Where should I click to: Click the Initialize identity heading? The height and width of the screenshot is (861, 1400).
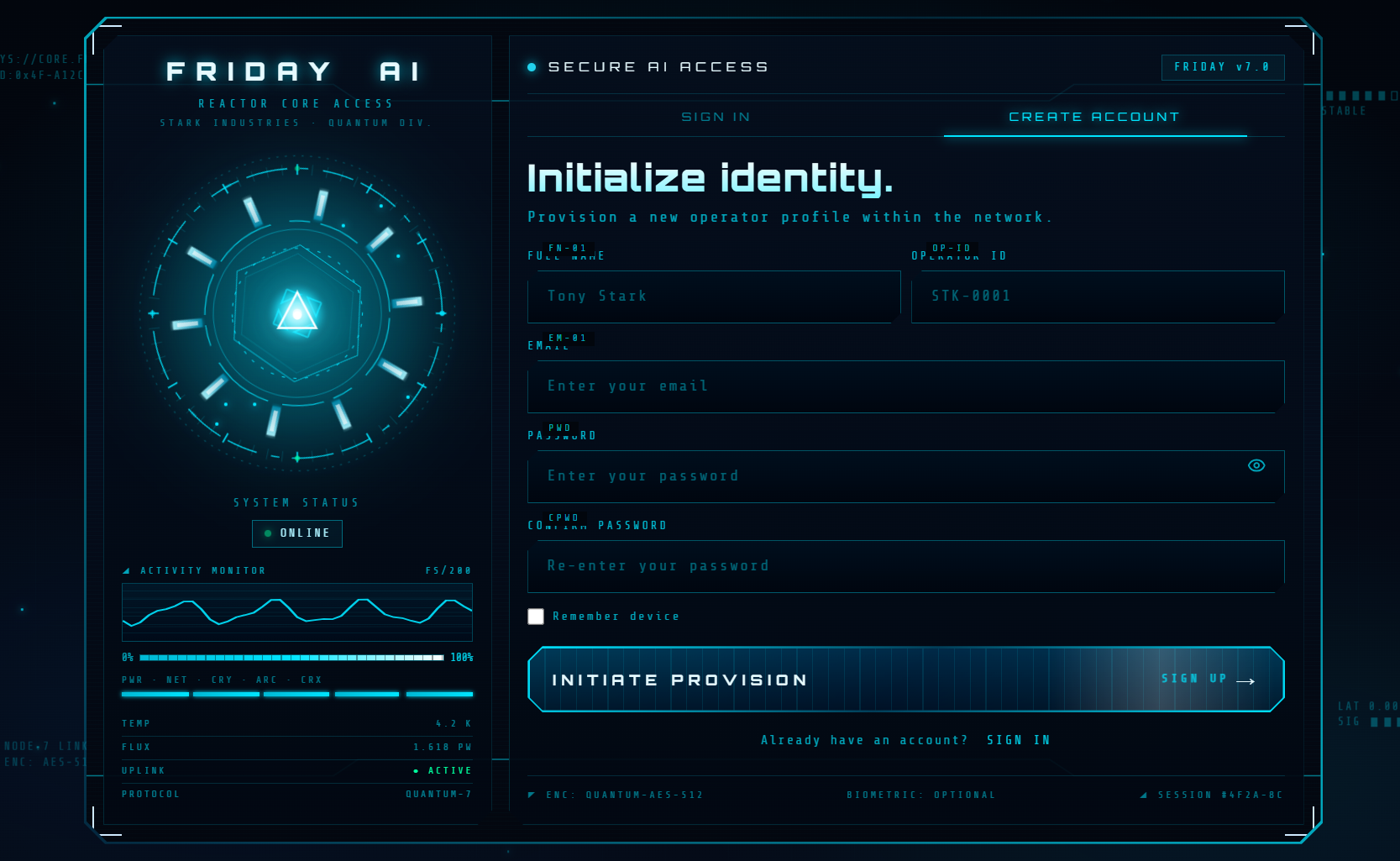coord(710,178)
